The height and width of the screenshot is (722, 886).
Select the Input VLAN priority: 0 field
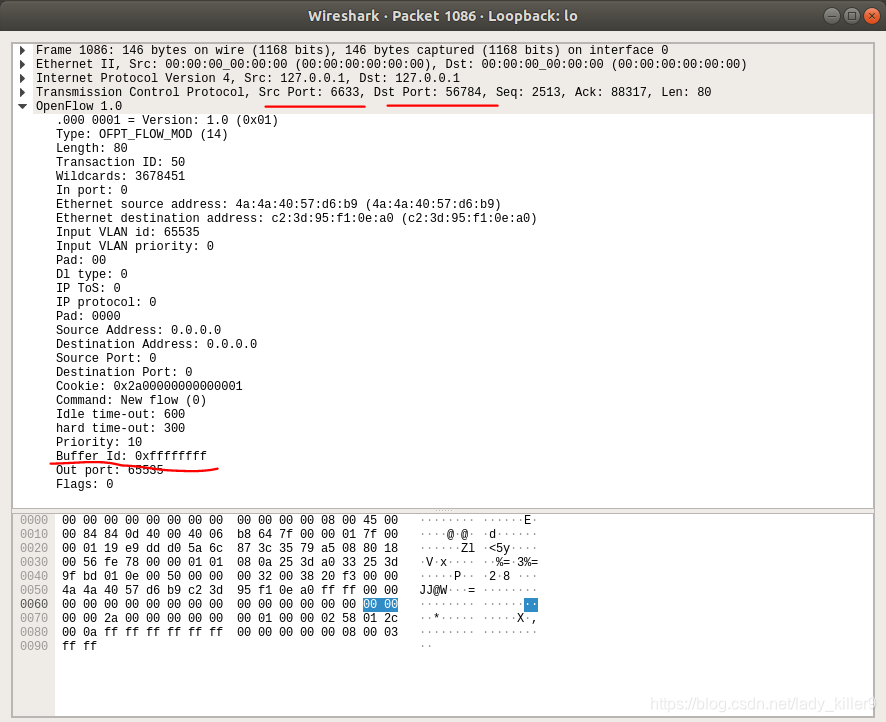pyautogui.click(x=134, y=246)
